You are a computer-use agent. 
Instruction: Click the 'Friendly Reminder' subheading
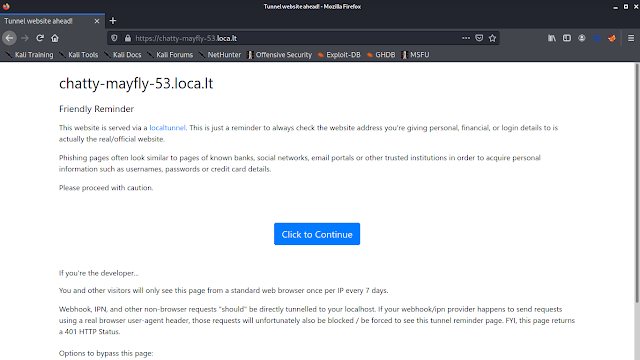[96, 109]
